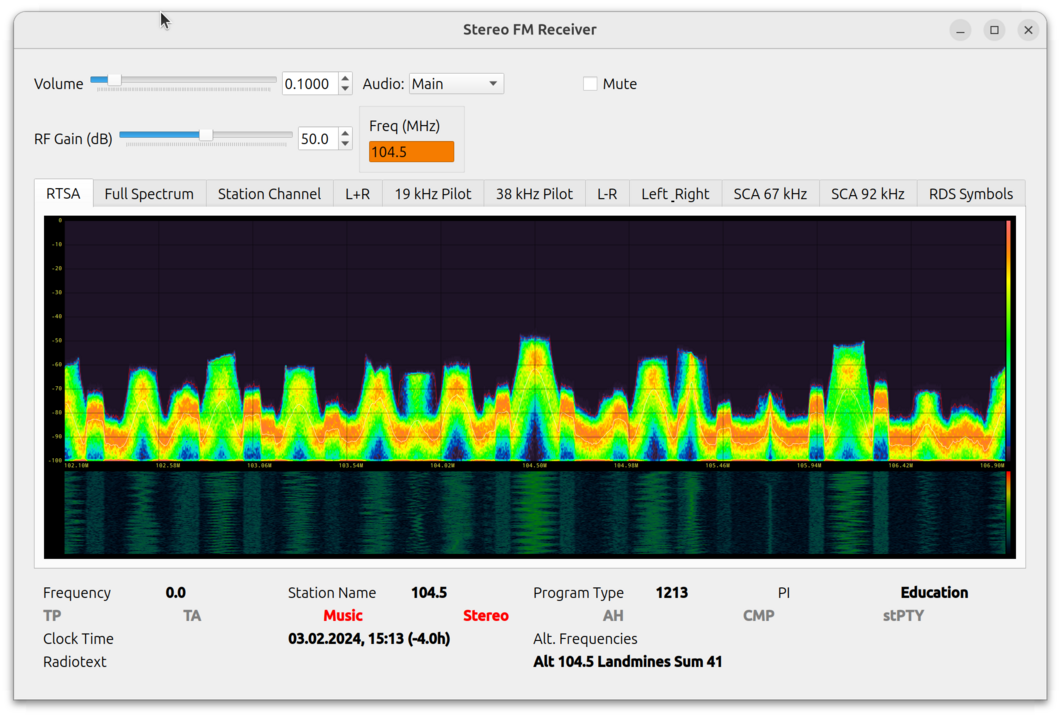This screenshot has width=1060, height=716.
Task: Increment RF Gain with up arrow
Action: click(345, 134)
